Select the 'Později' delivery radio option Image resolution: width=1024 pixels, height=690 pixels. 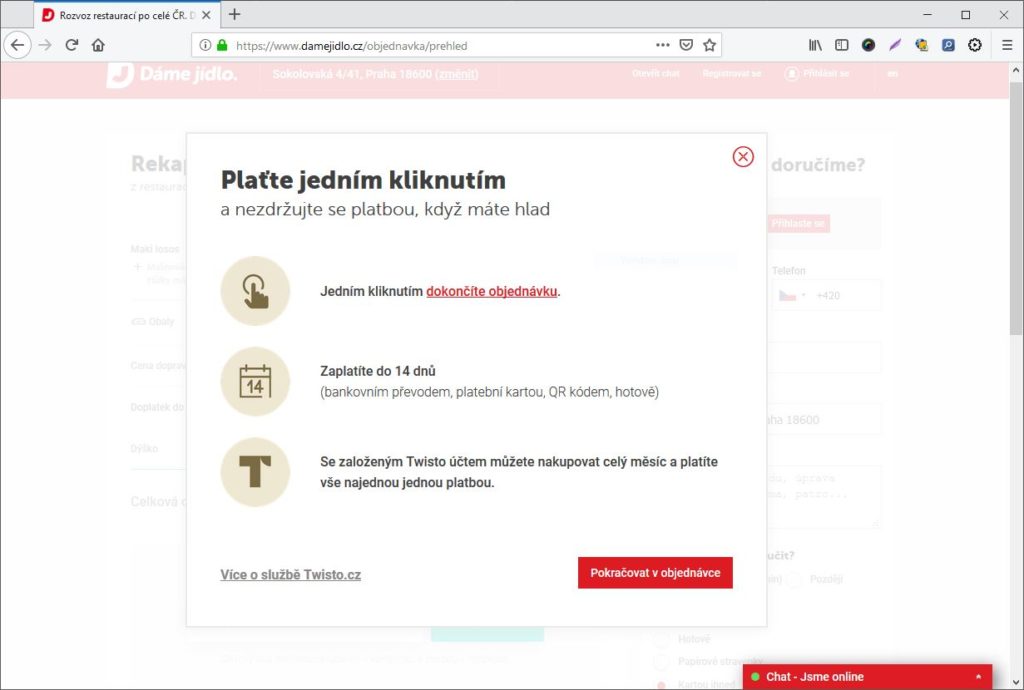point(794,580)
